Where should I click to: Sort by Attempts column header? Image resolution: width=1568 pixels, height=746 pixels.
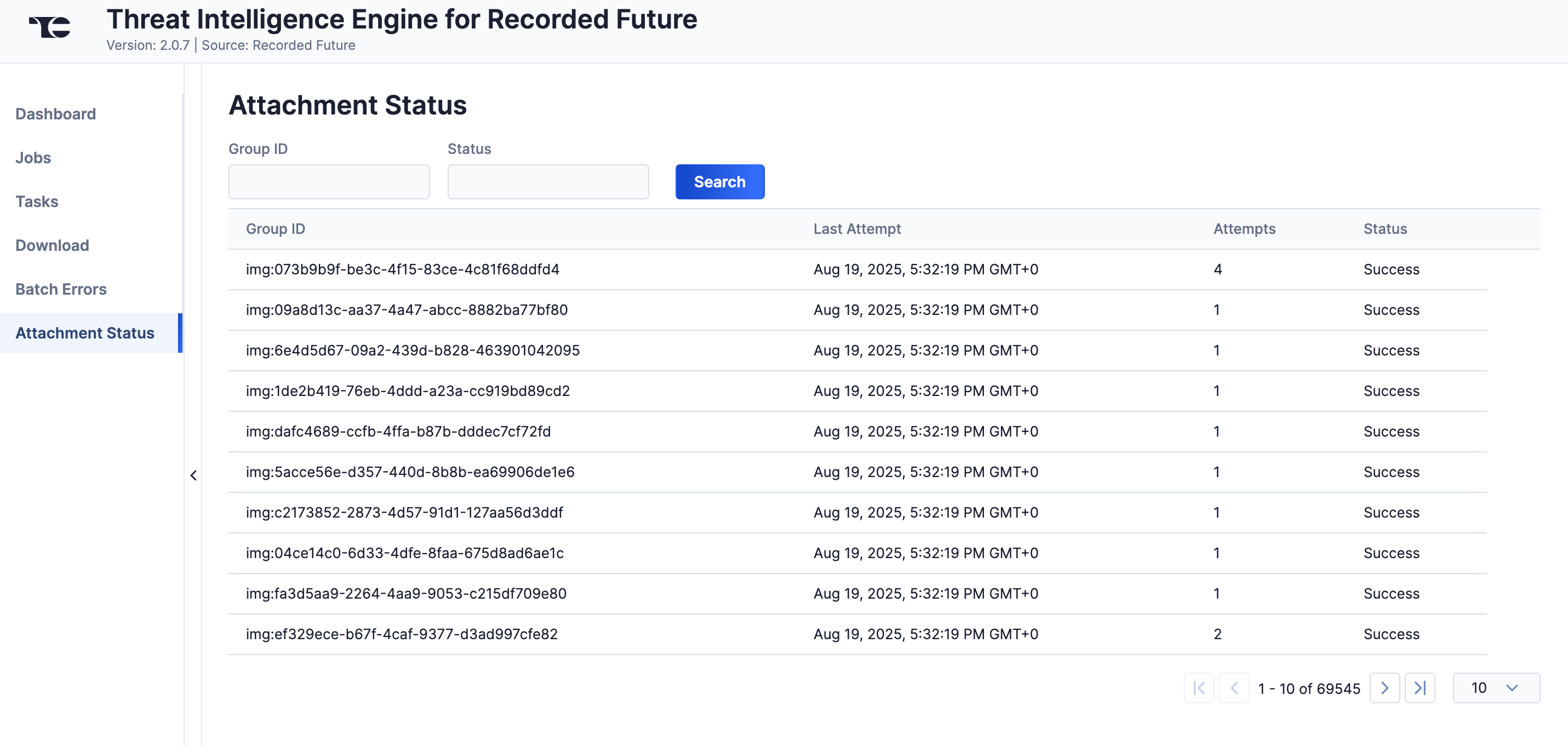pyautogui.click(x=1244, y=229)
